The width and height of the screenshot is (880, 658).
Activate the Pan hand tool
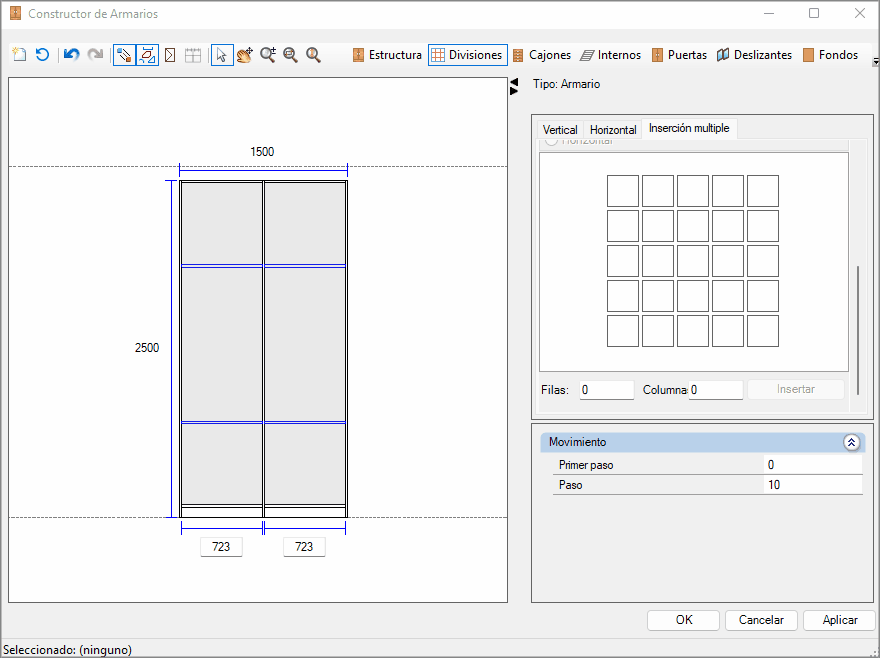coord(245,54)
